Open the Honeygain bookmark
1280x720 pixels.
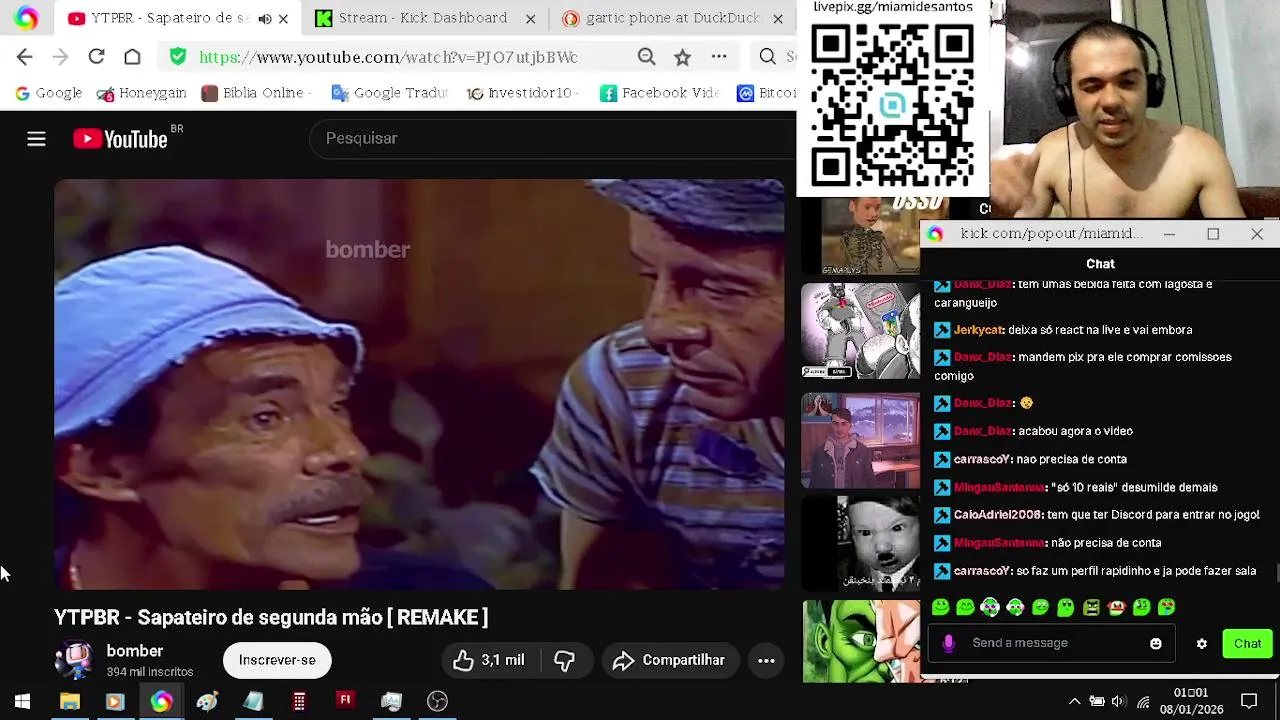coord(142,93)
